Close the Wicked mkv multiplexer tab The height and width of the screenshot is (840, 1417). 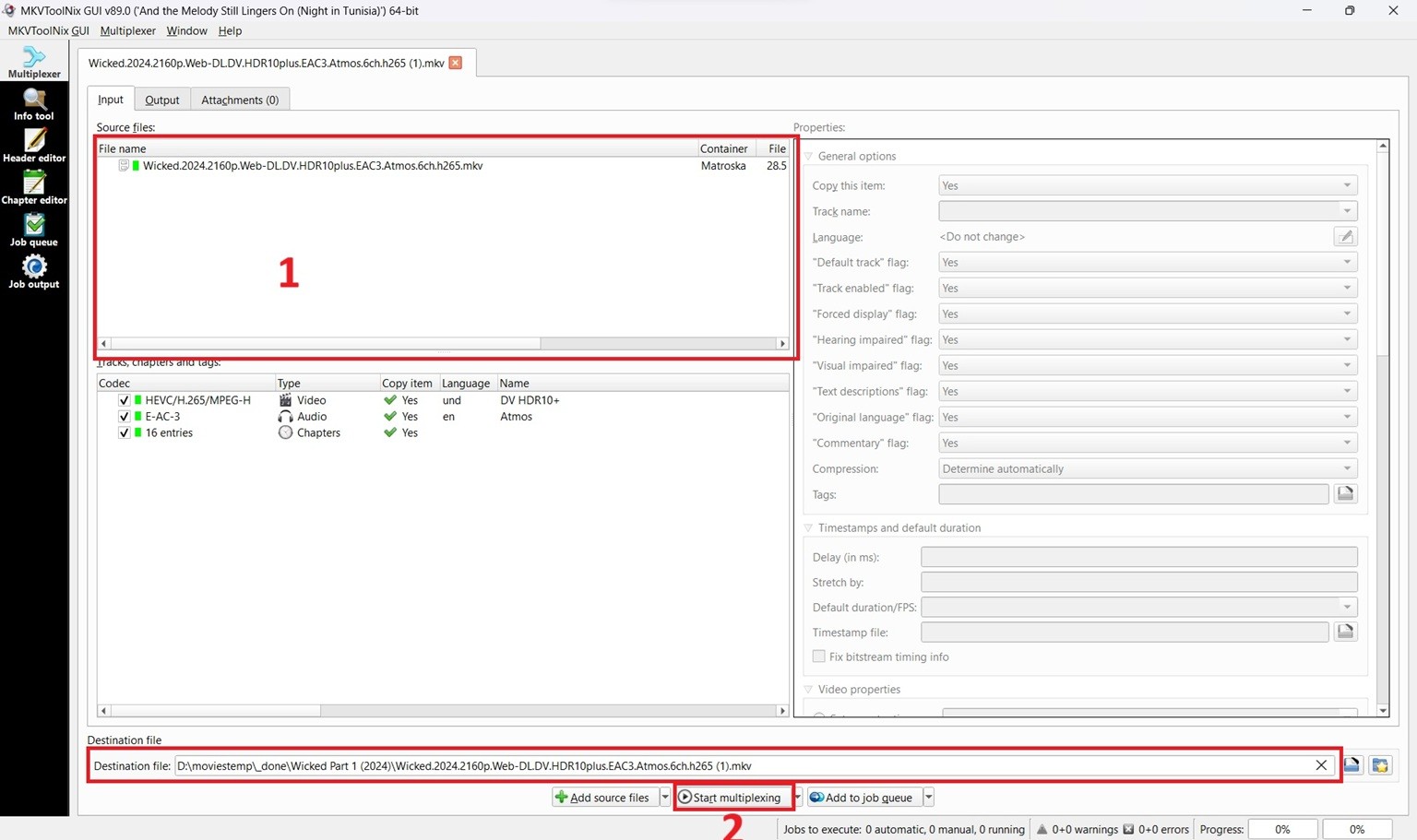456,63
